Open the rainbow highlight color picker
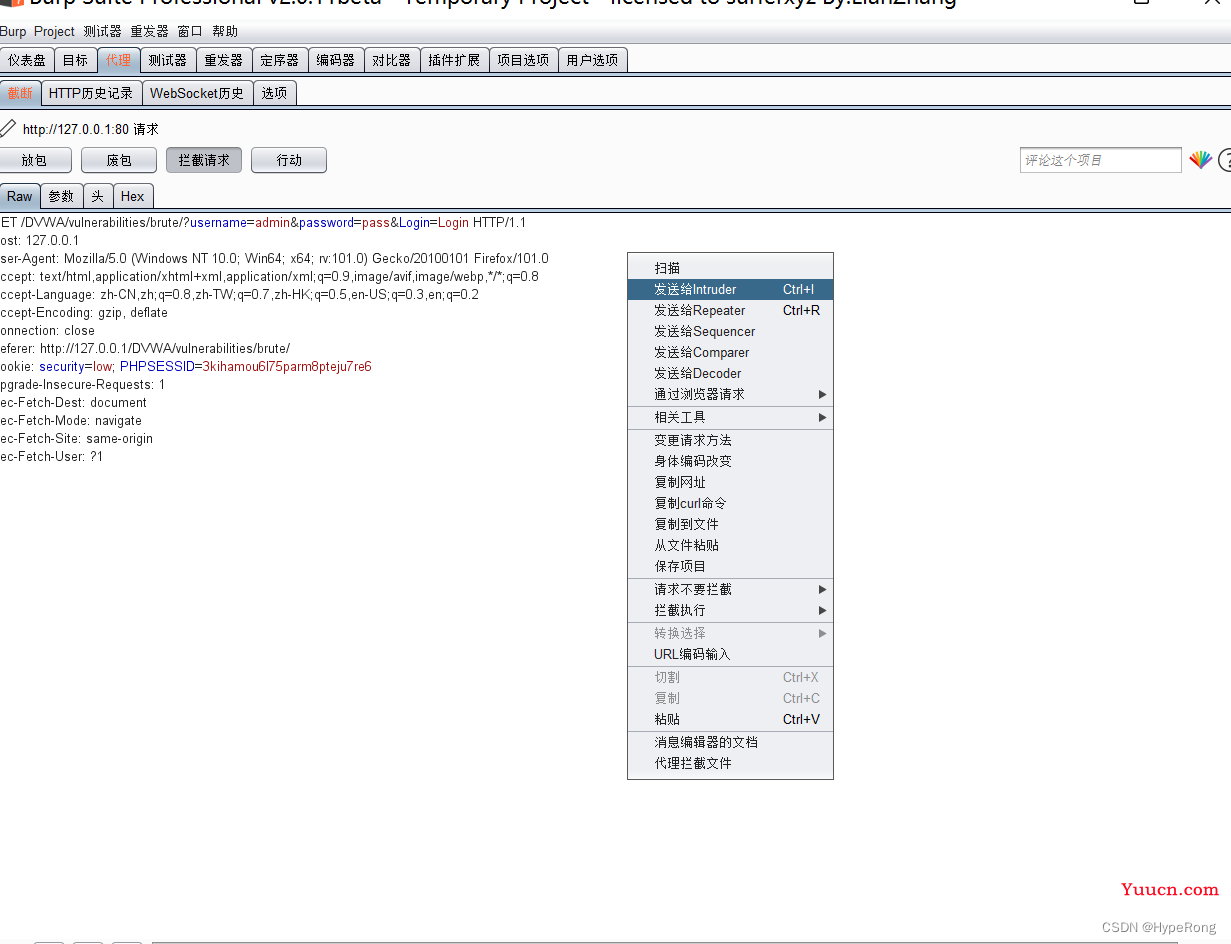Viewport: 1231px width, 944px height. (1200, 160)
